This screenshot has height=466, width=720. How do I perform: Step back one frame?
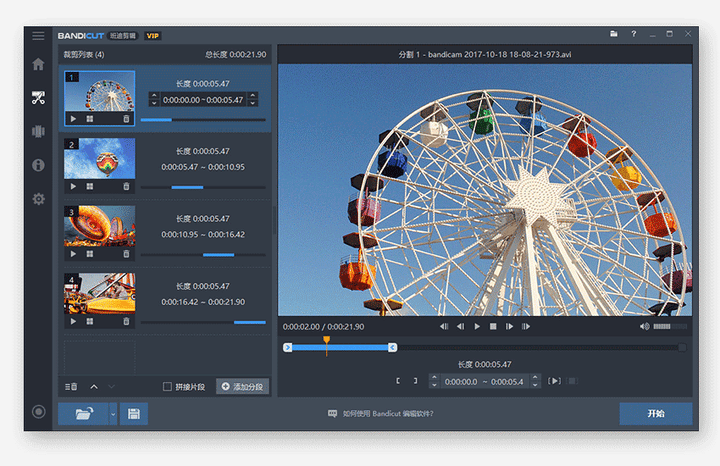[x=461, y=326]
